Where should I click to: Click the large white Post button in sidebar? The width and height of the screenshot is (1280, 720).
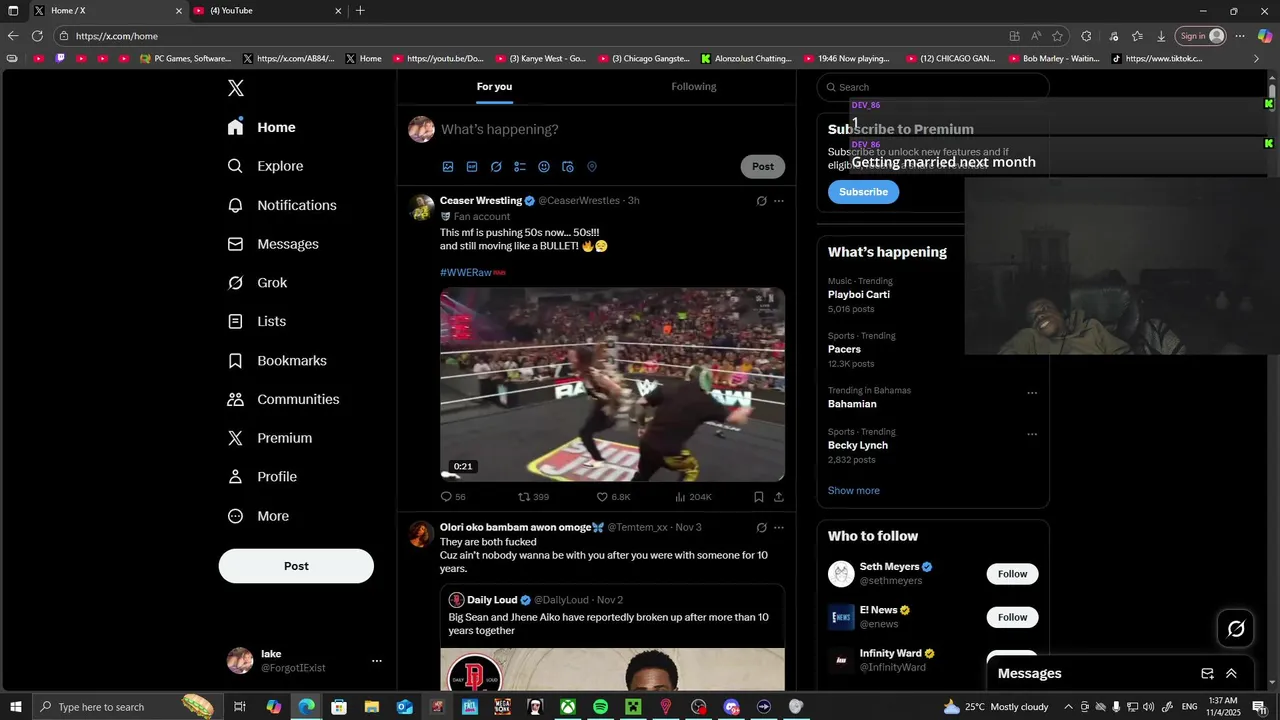296,566
